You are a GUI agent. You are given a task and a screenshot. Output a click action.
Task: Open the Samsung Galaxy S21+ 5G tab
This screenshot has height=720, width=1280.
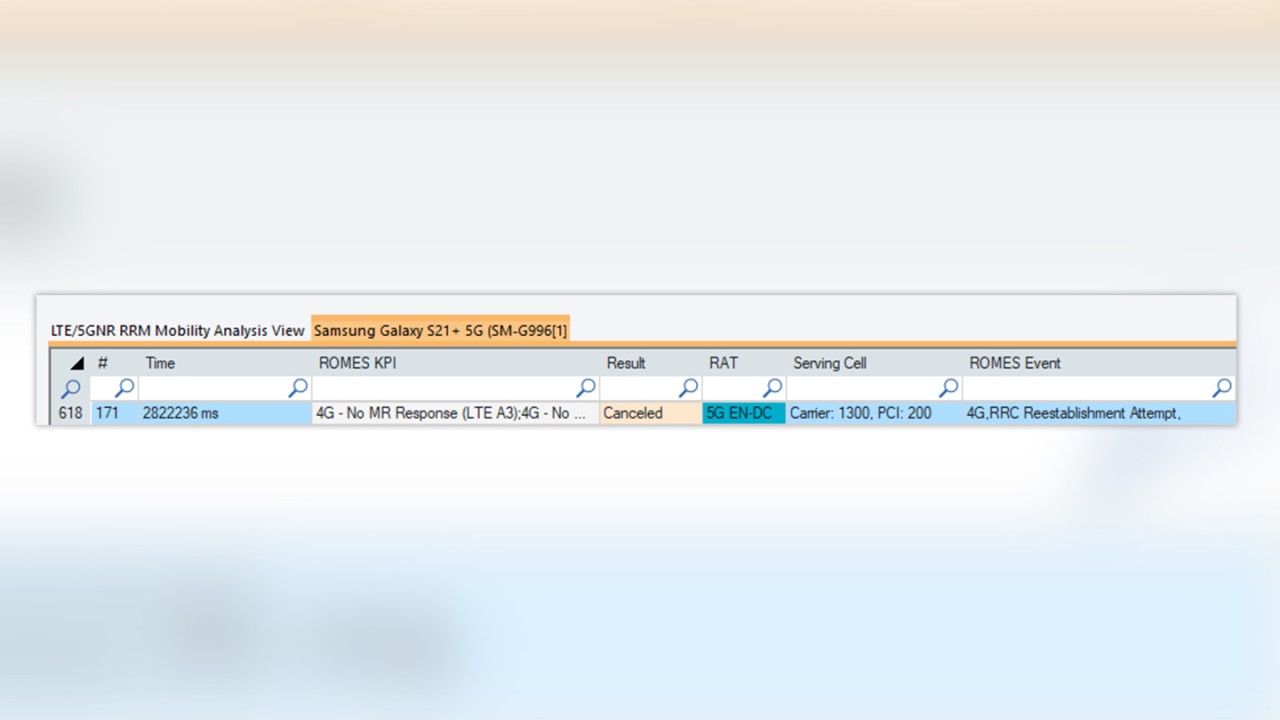point(441,330)
